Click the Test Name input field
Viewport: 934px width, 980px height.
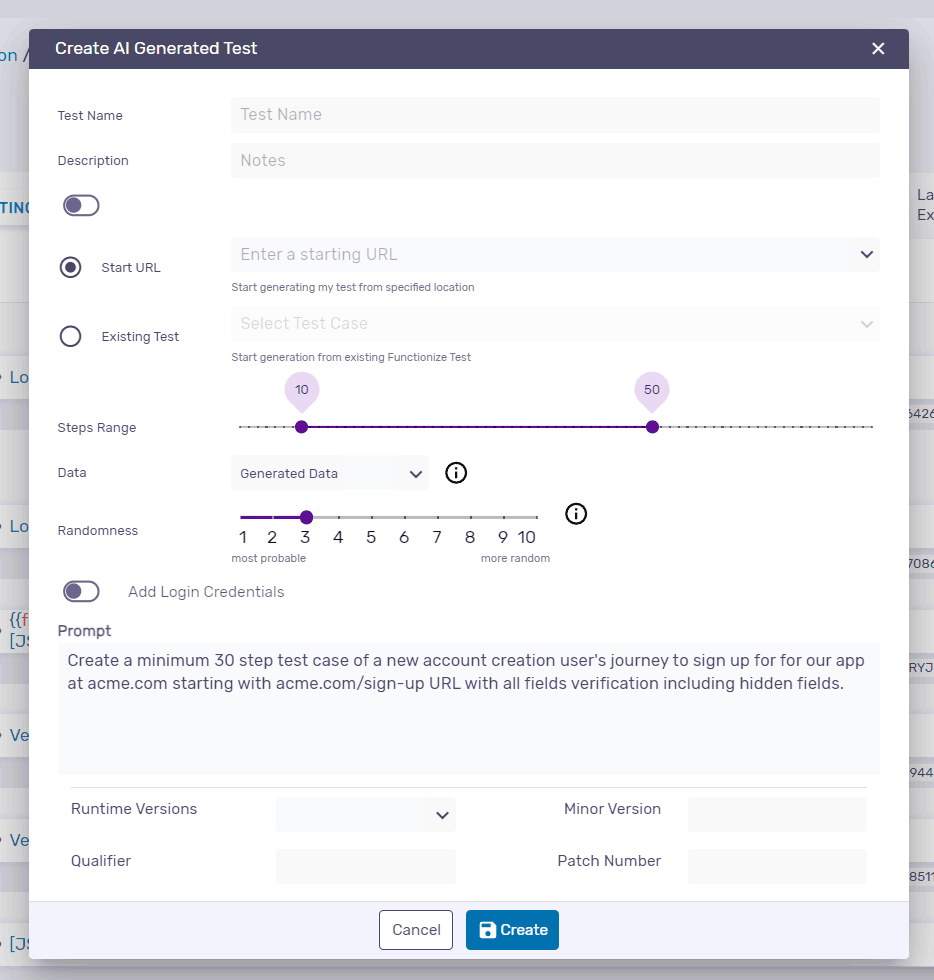coord(555,115)
